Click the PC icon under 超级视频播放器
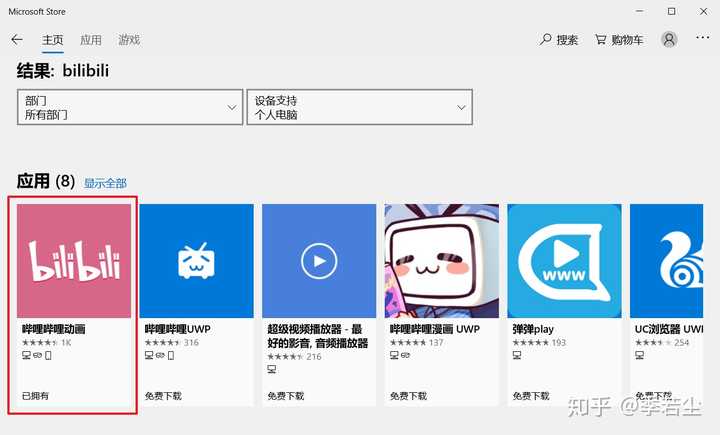Image resolution: width=720 pixels, height=435 pixels. 271,369
